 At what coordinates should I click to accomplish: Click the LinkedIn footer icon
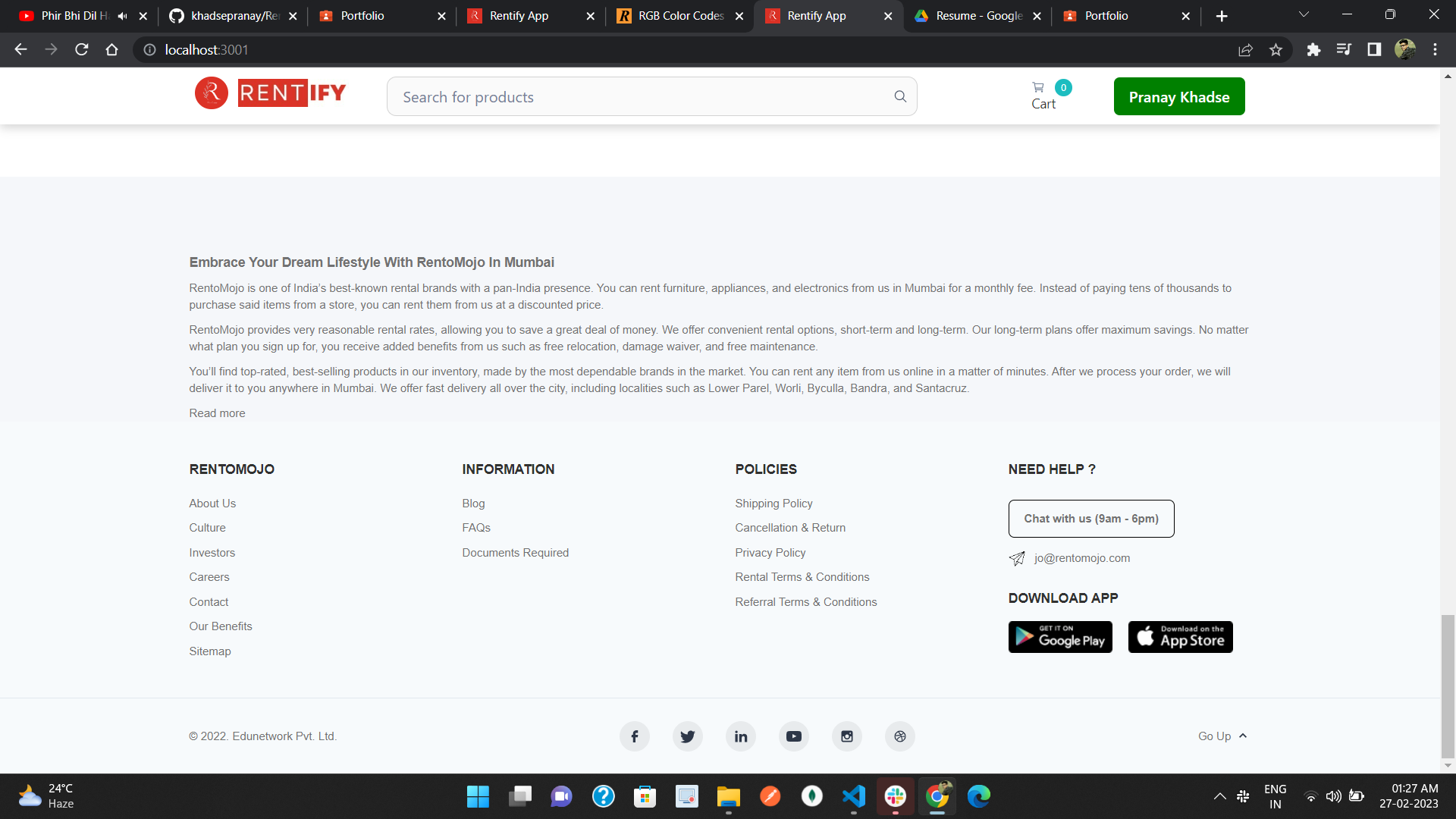click(x=741, y=736)
